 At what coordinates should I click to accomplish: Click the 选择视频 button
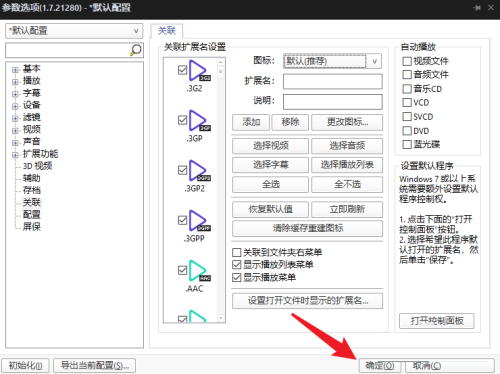pos(270,146)
